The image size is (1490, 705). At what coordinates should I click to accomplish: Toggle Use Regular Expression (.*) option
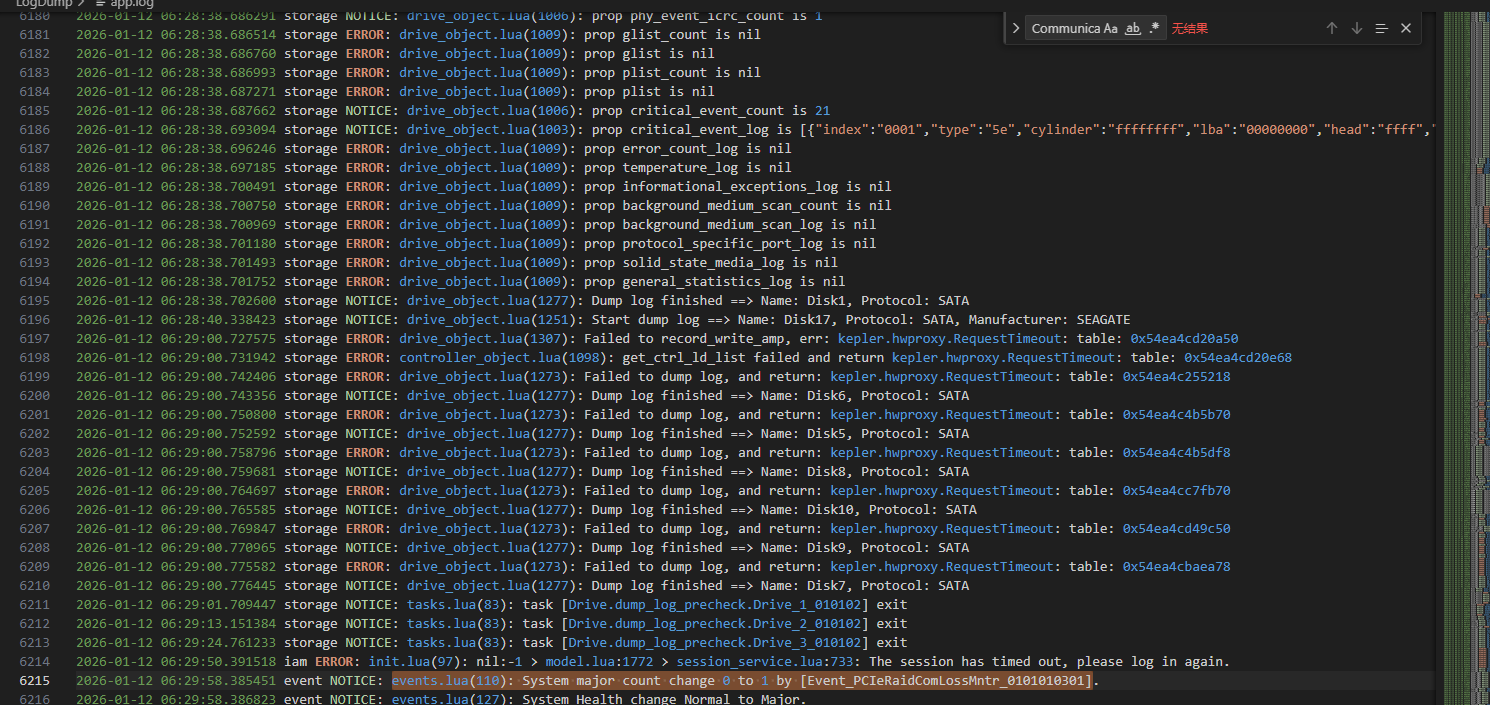pos(1155,28)
